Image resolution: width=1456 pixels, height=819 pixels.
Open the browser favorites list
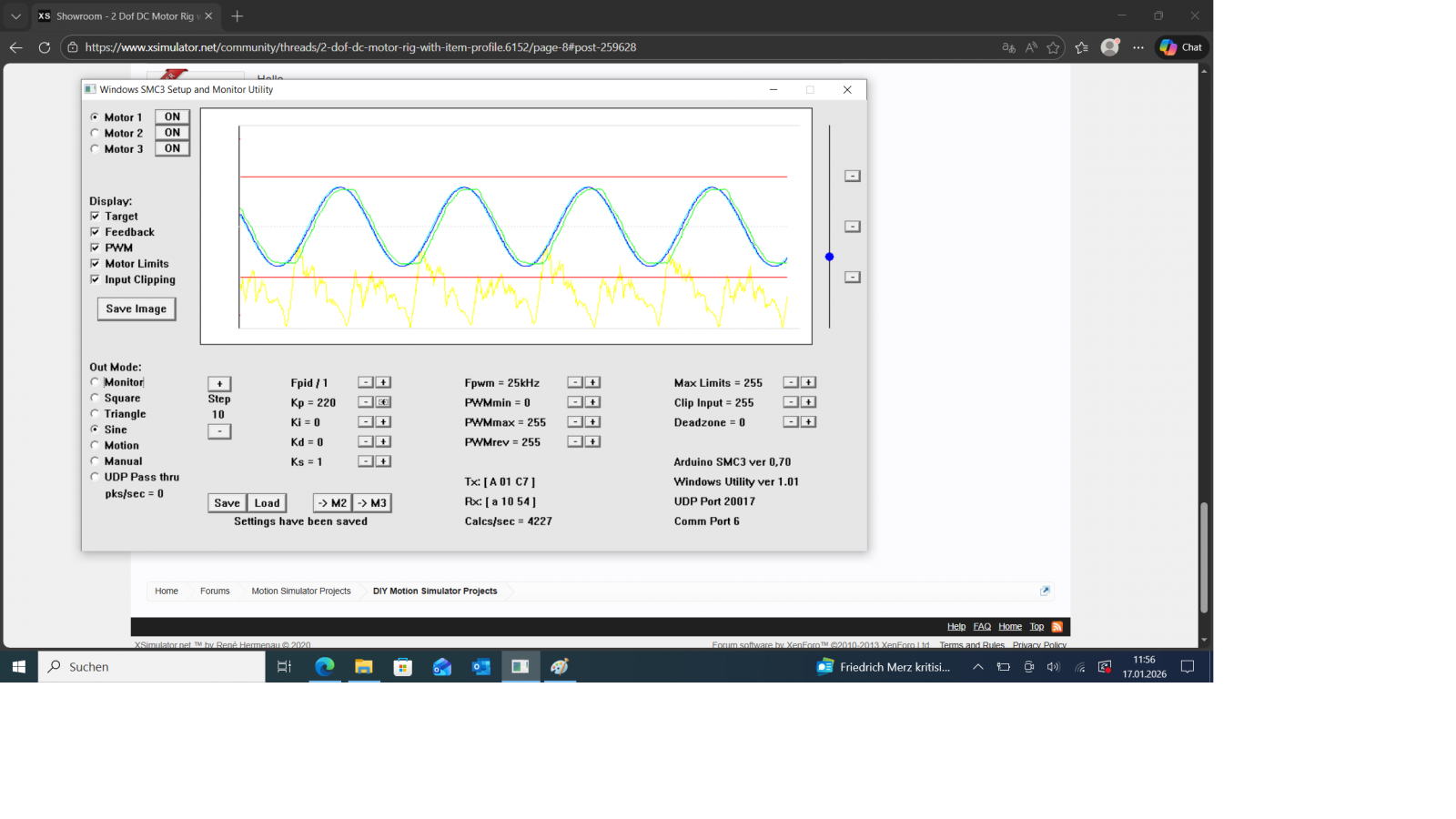click(x=1081, y=47)
